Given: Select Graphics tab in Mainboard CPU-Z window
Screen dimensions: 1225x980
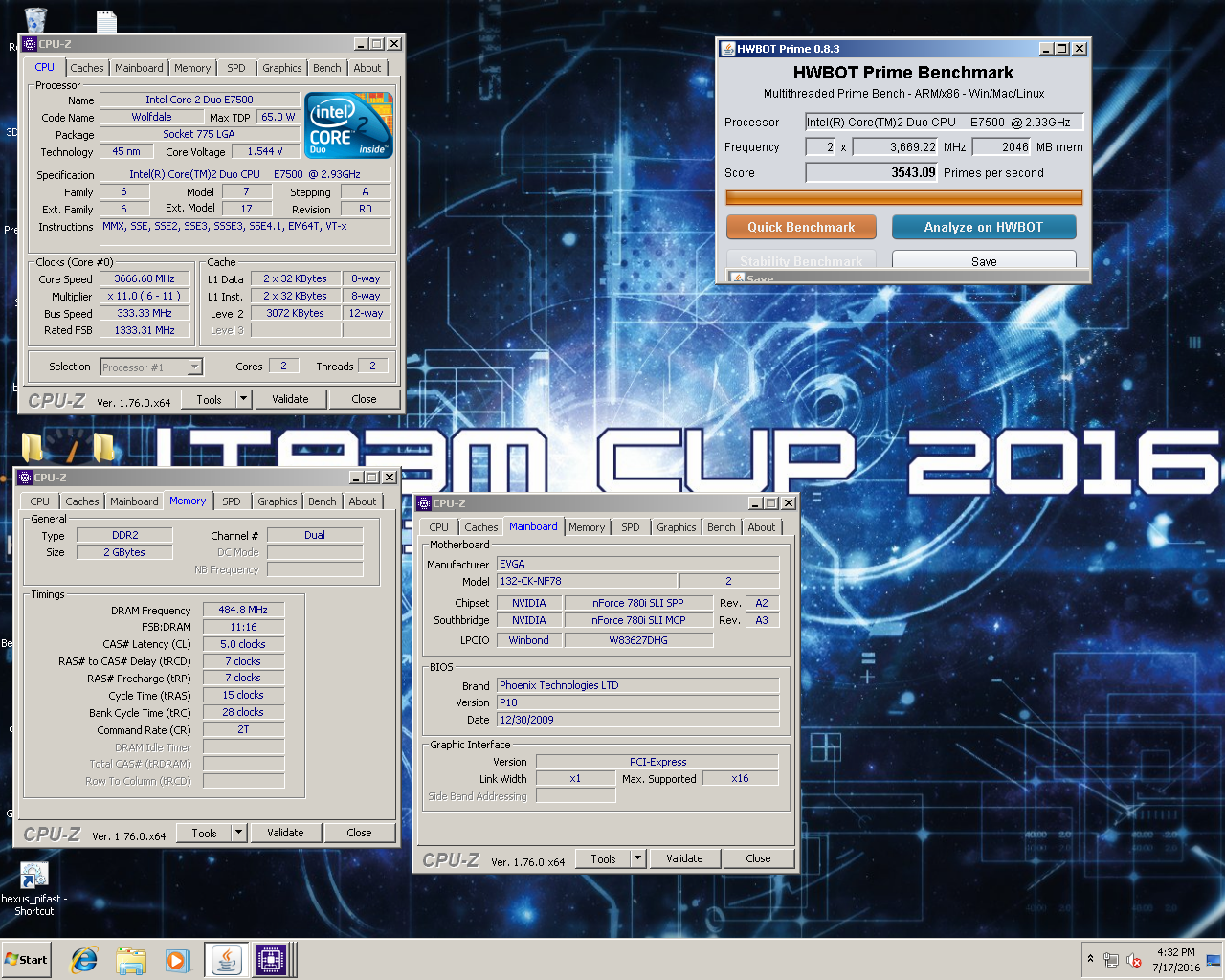Looking at the screenshot, I should 677,527.
